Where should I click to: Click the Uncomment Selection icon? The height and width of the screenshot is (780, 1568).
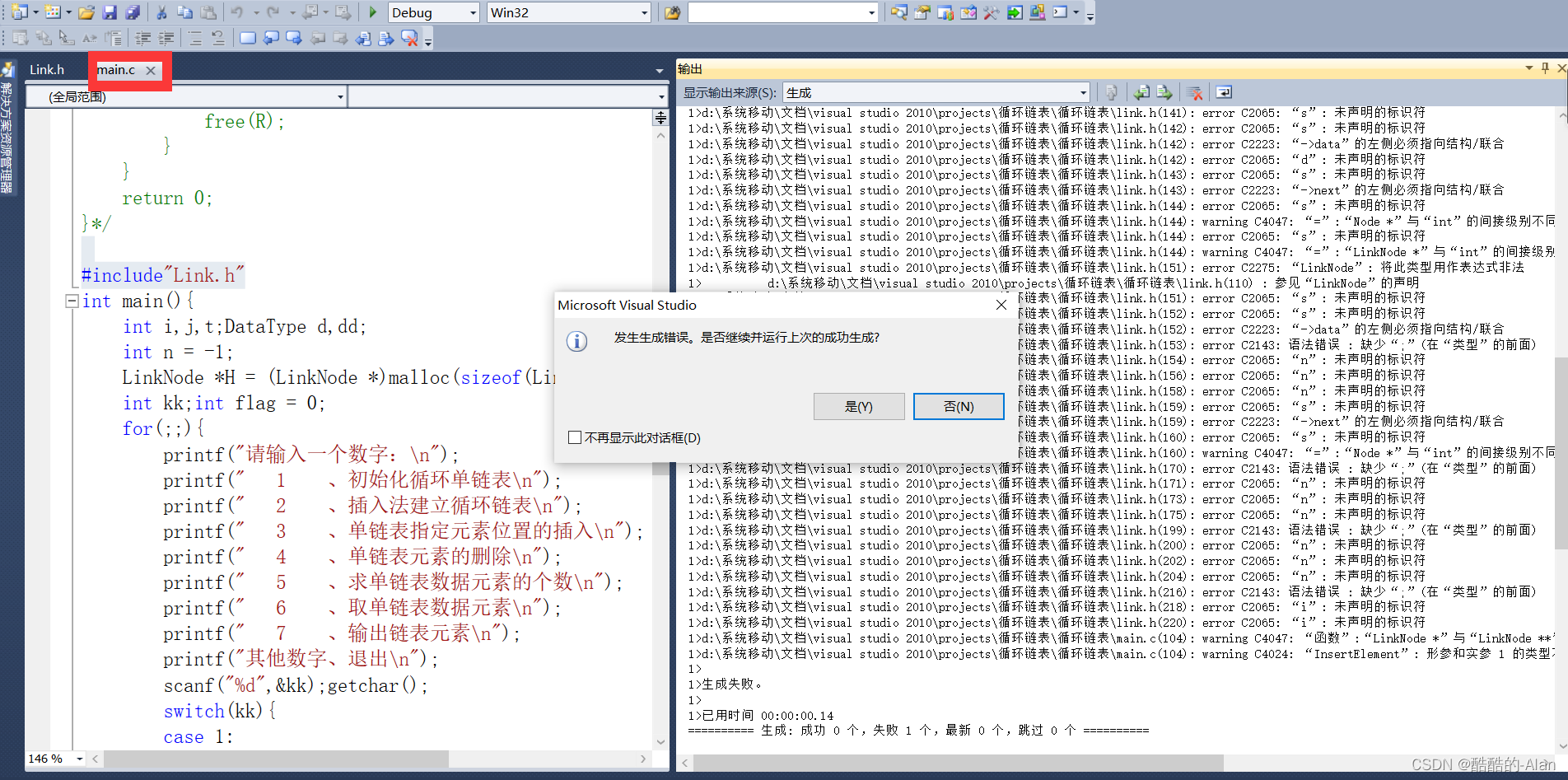pos(218,38)
